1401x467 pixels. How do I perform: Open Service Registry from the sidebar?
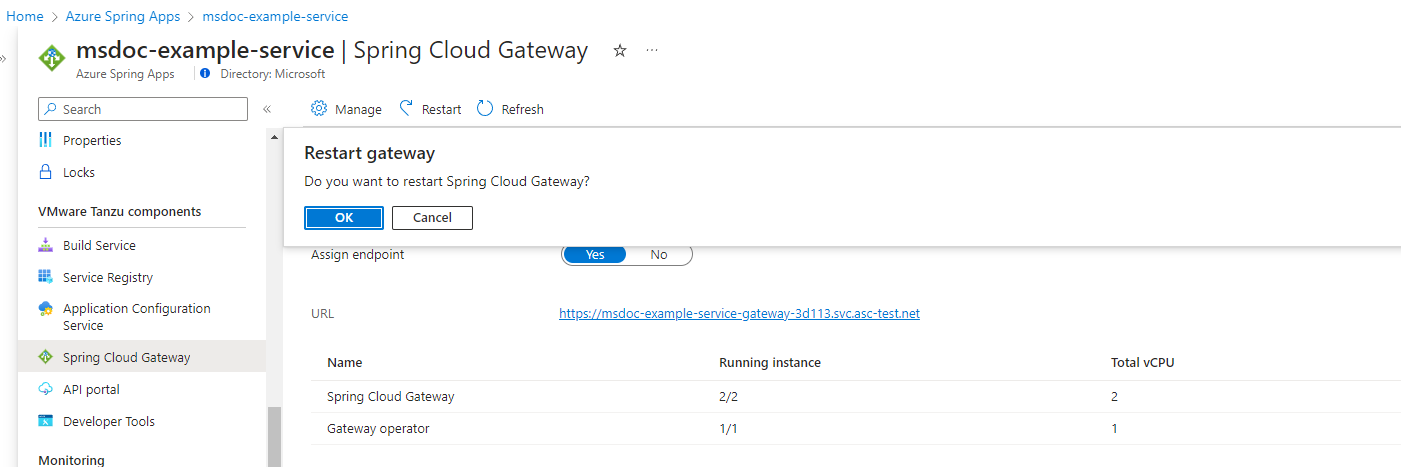(x=107, y=277)
